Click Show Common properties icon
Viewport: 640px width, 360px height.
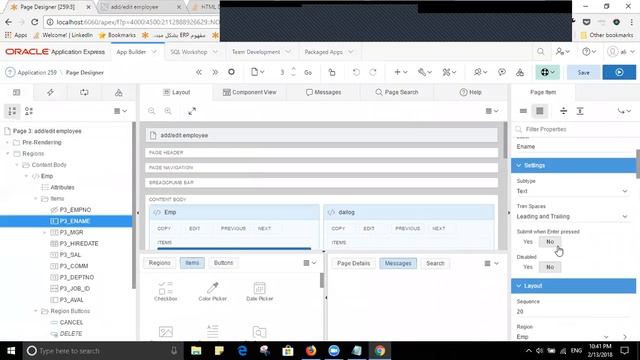click(x=523, y=111)
